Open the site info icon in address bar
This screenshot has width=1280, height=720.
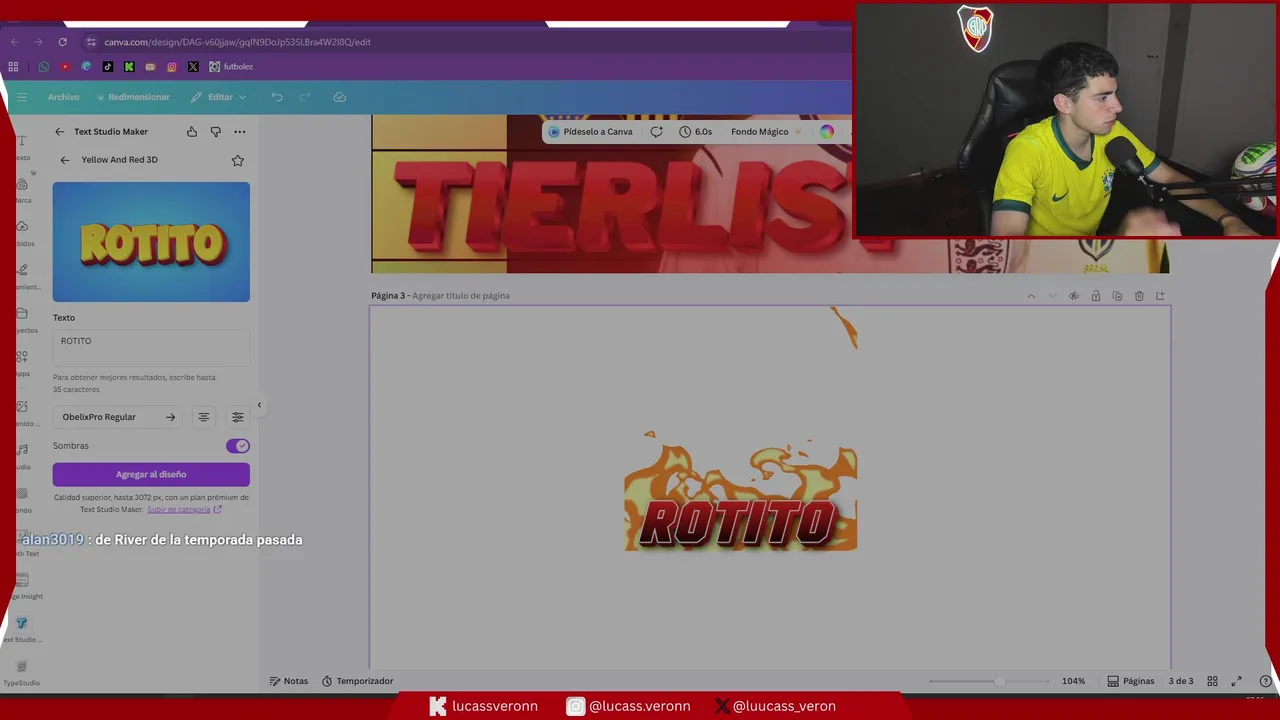(90, 42)
